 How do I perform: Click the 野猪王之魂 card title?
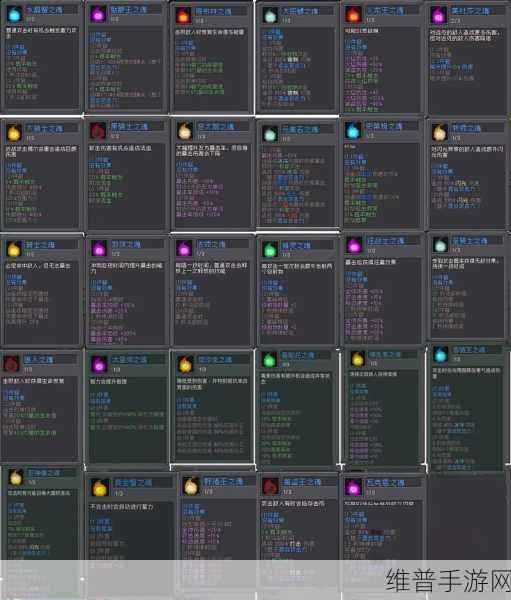pos(223,481)
